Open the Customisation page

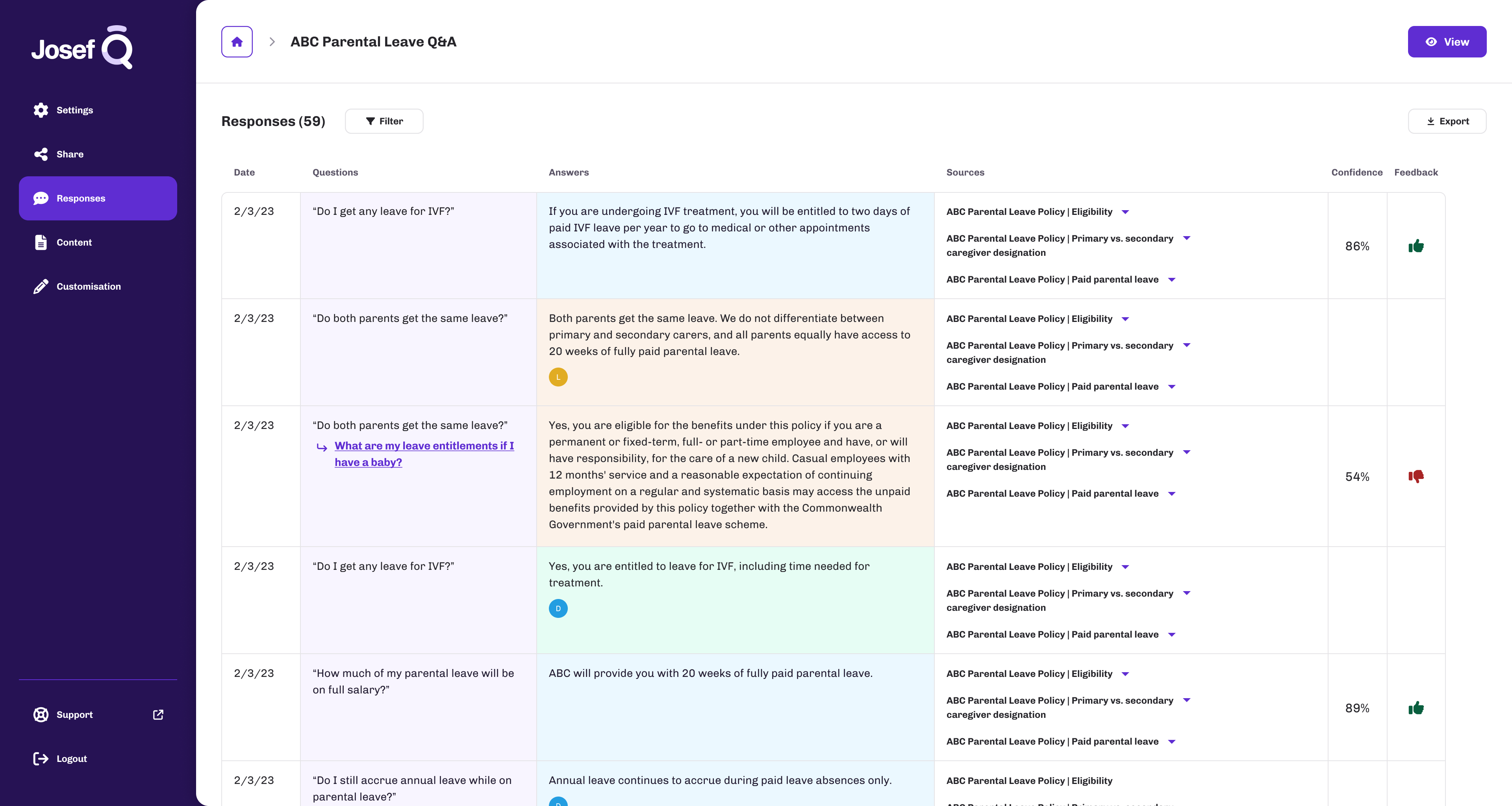[x=88, y=286]
